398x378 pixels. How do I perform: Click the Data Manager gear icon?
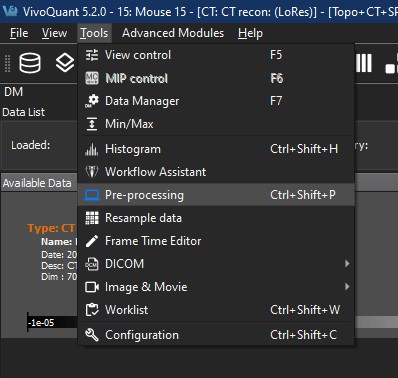[x=92, y=101]
